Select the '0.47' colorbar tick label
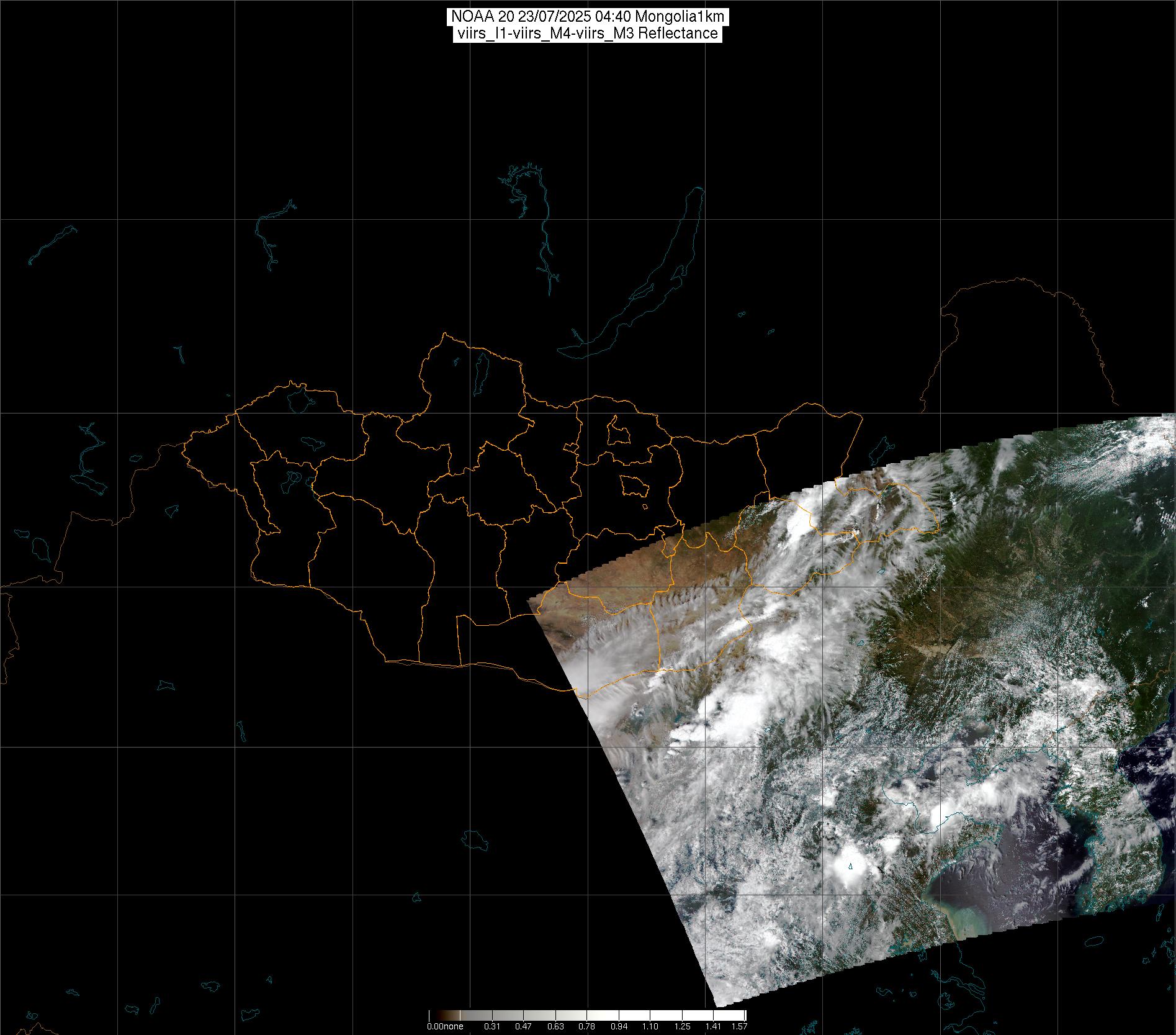 524,1026
